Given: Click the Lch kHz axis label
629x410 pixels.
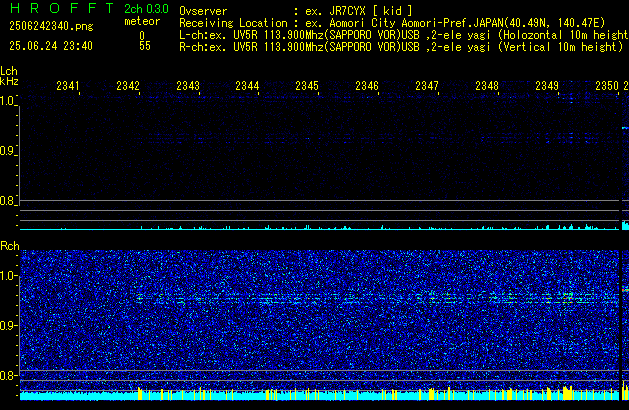Looking at the screenshot, I should pos(9,76).
